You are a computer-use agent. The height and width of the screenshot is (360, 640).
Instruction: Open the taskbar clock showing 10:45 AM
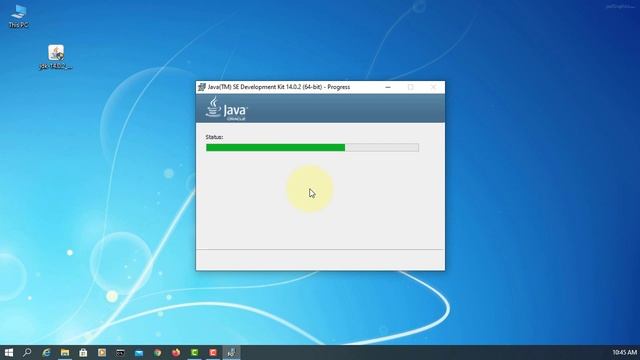[624, 352]
